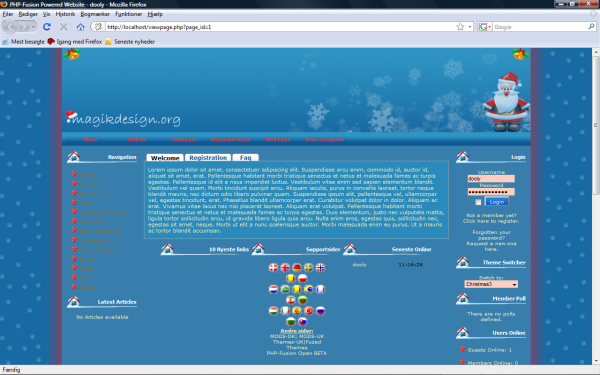Reload the page with the refresh icon
The height and width of the screenshot is (375, 600).
point(47,27)
